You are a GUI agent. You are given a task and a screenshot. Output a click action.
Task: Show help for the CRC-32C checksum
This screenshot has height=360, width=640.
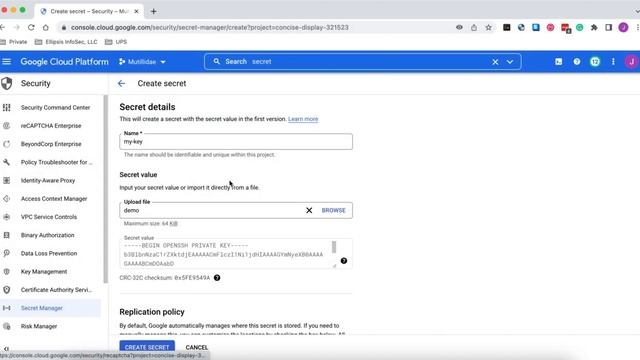click(217, 278)
